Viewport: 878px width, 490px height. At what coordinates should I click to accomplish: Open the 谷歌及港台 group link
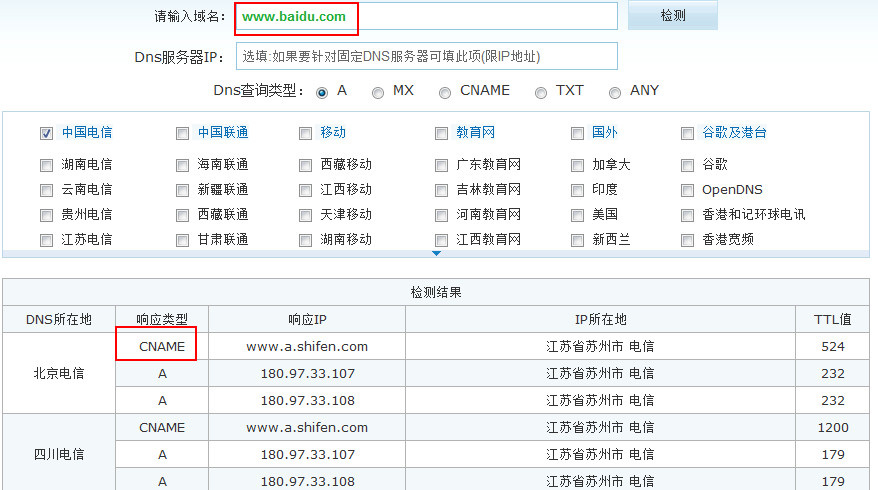734,133
